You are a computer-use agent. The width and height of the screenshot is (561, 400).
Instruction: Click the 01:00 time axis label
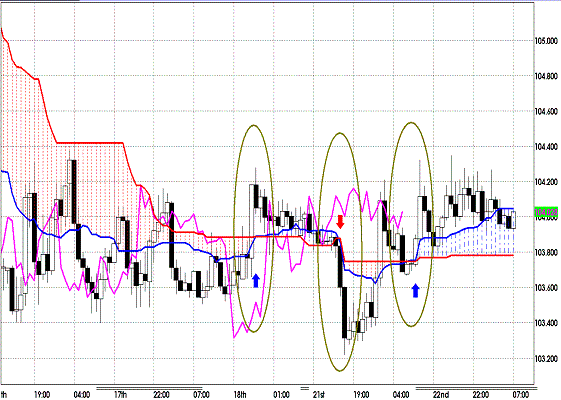[x=282, y=395]
